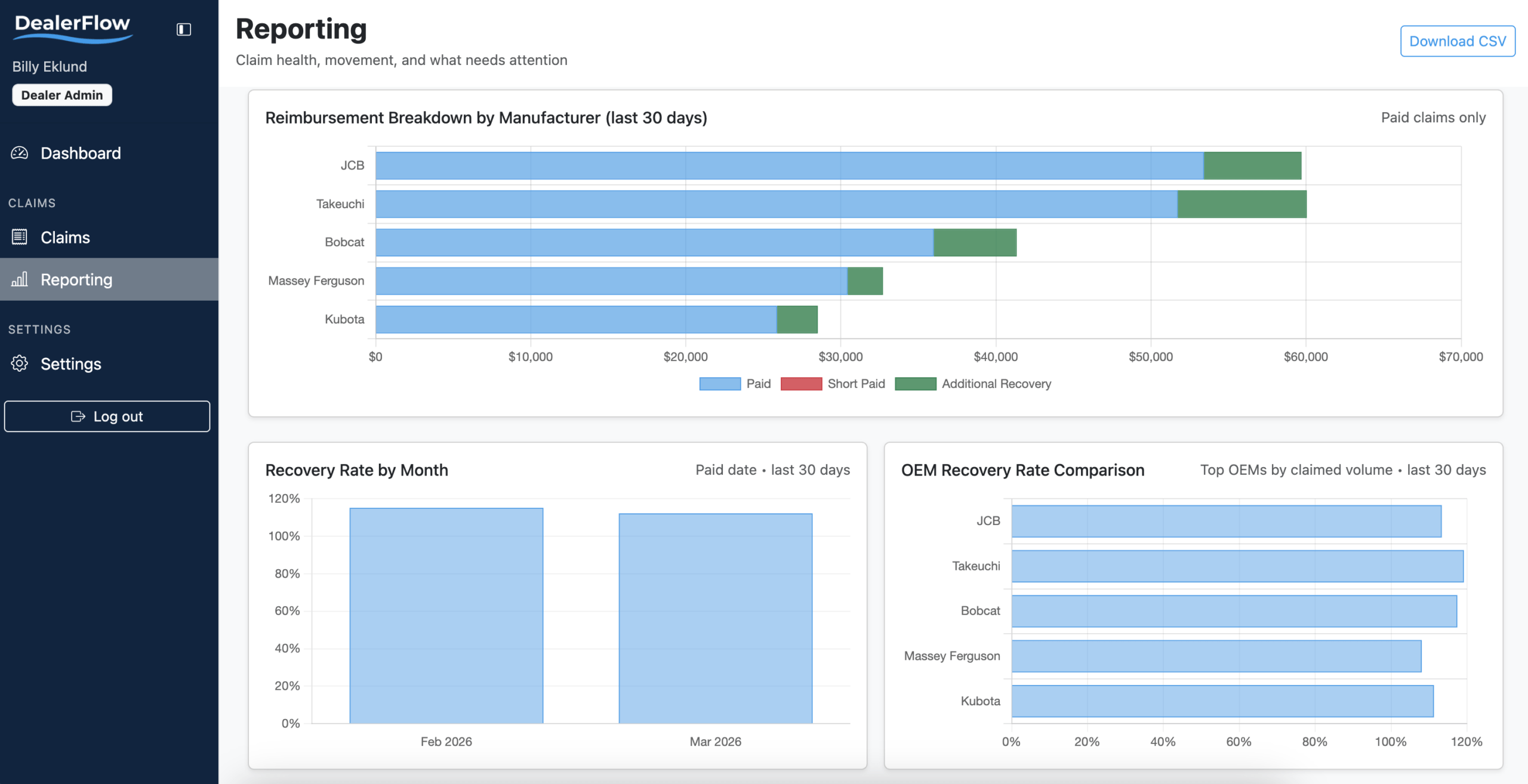Open the Claims menu item
This screenshot has width=1528, height=784.
(65, 237)
